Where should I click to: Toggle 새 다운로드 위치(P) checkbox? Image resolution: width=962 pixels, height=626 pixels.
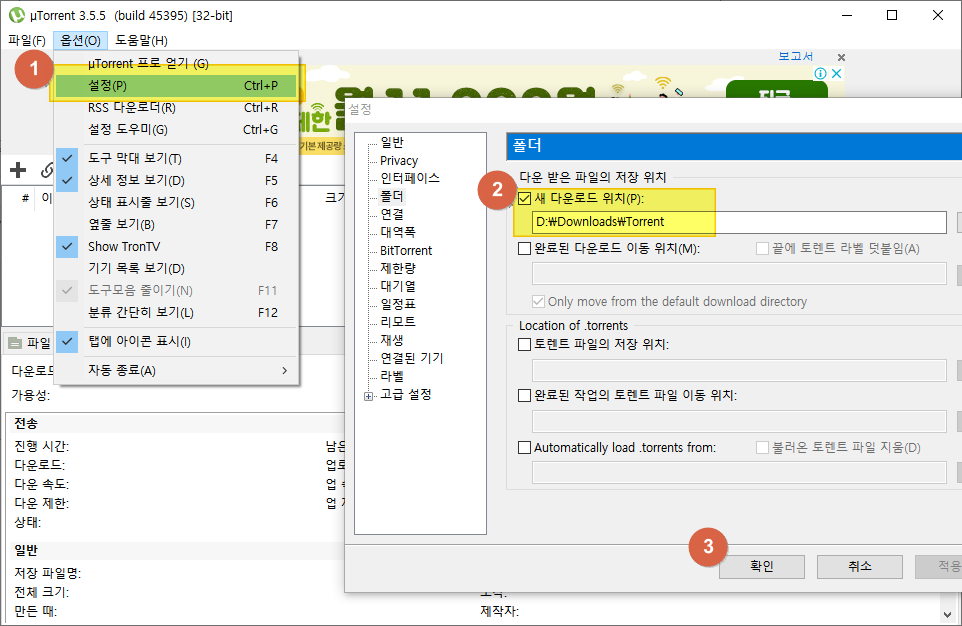click(x=525, y=198)
